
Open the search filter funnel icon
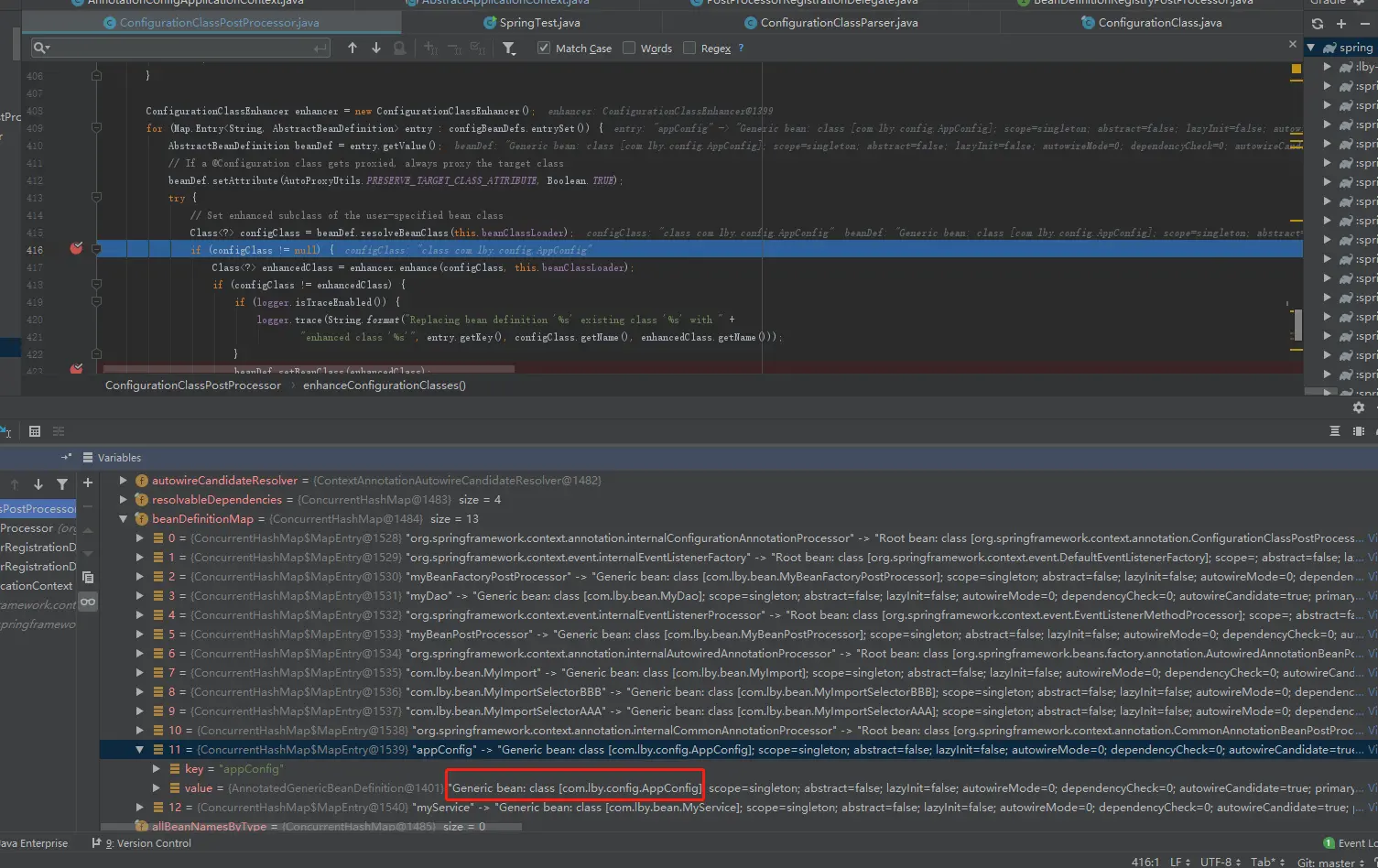click(509, 49)
